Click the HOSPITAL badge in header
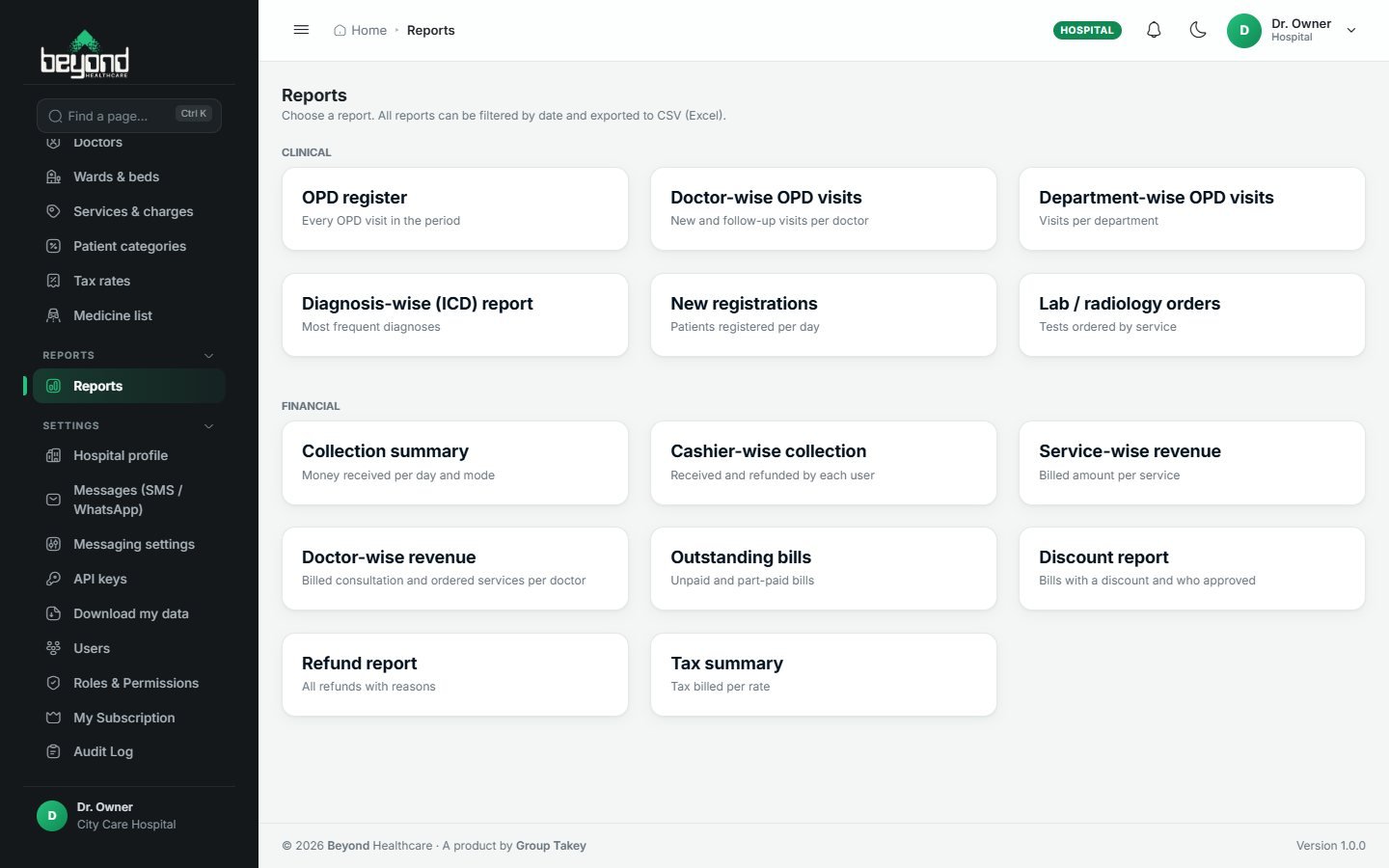Image resolution: width=1389 pixels, height=868 pixels. pos(1087,30)
